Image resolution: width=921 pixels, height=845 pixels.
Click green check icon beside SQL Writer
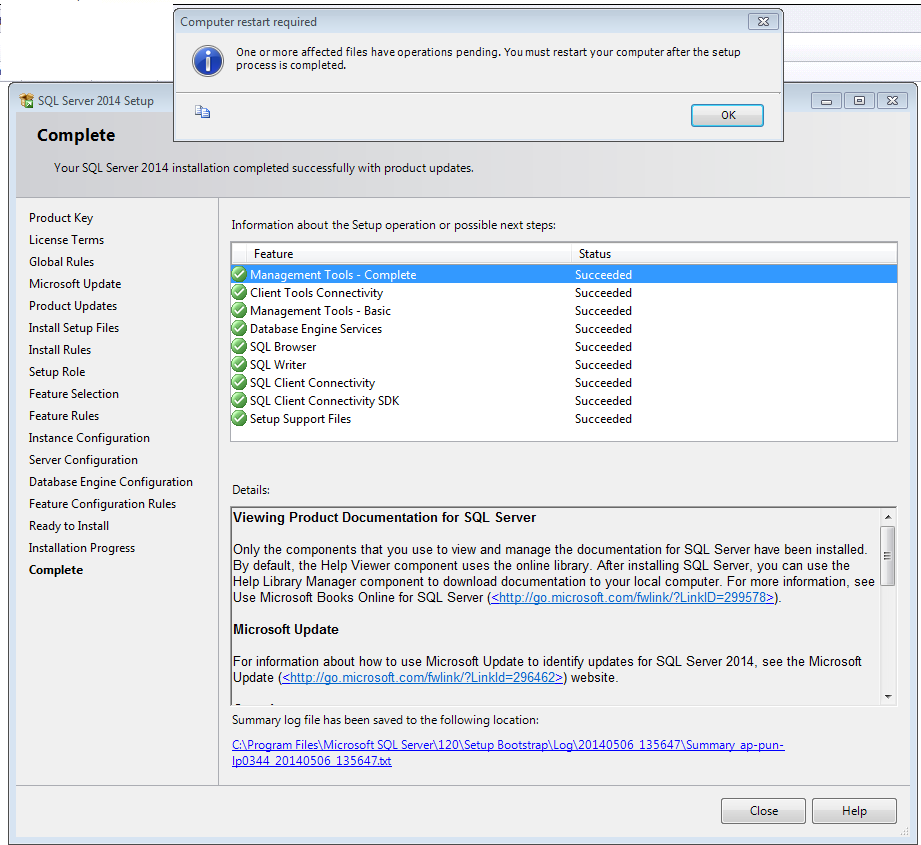tap(238, 364)
